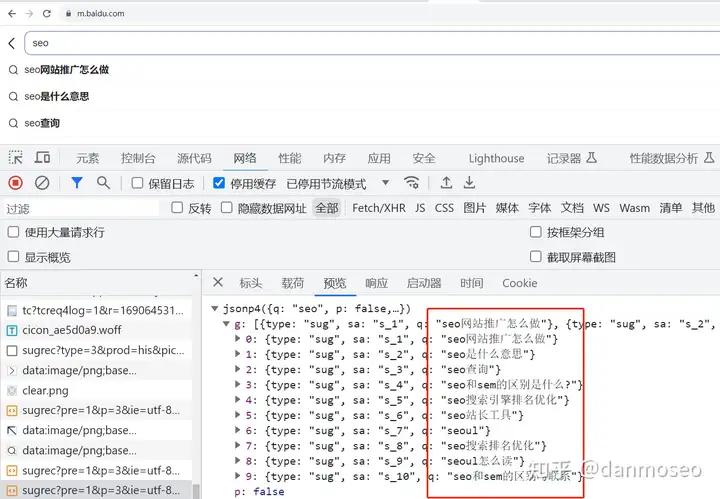Open the Lighthouse panel
Image resolution: width=720 pixels, height=499 pixels.
point(496,158)
